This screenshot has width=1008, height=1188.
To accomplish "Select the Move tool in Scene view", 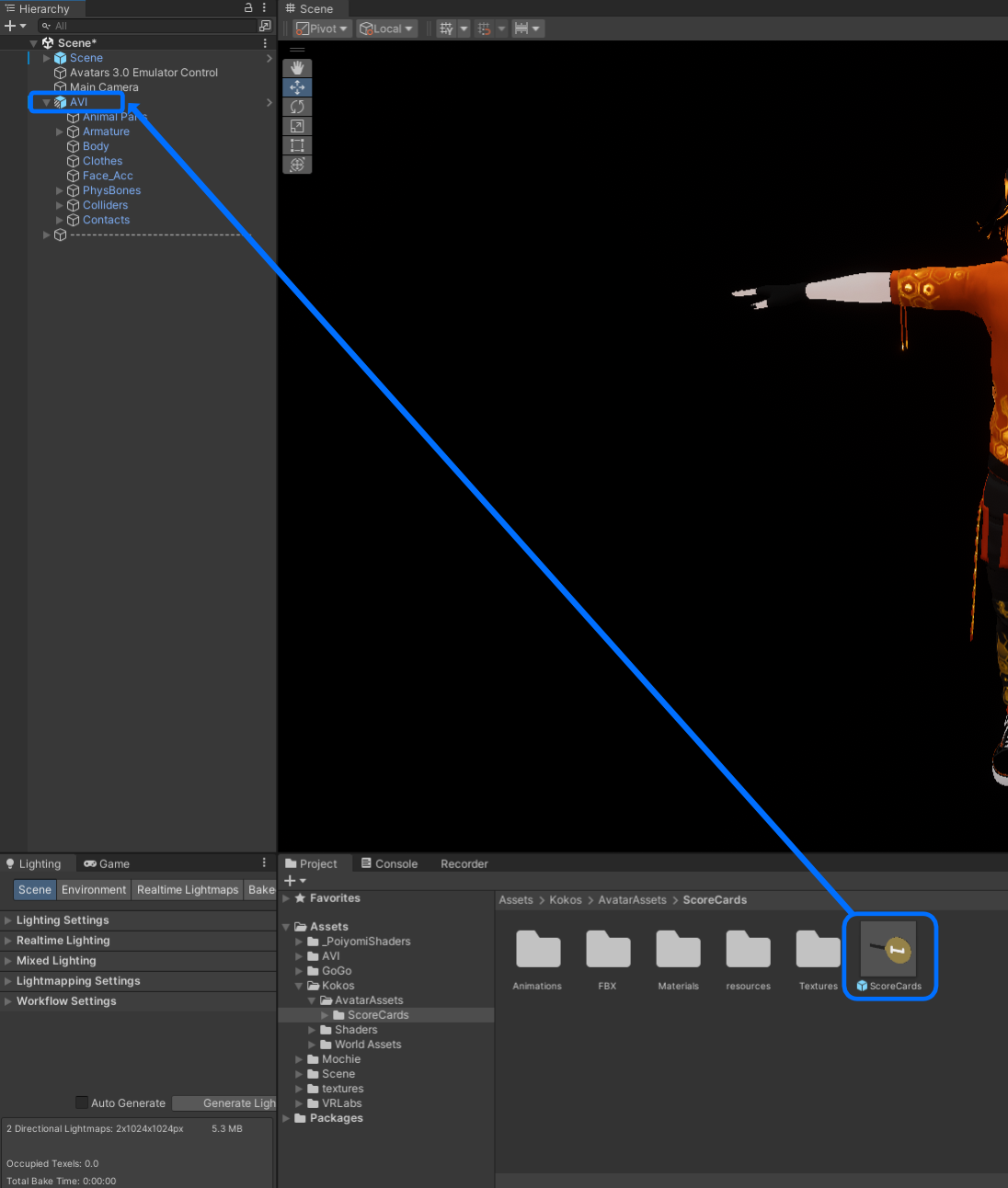I will tap(297, 87).
